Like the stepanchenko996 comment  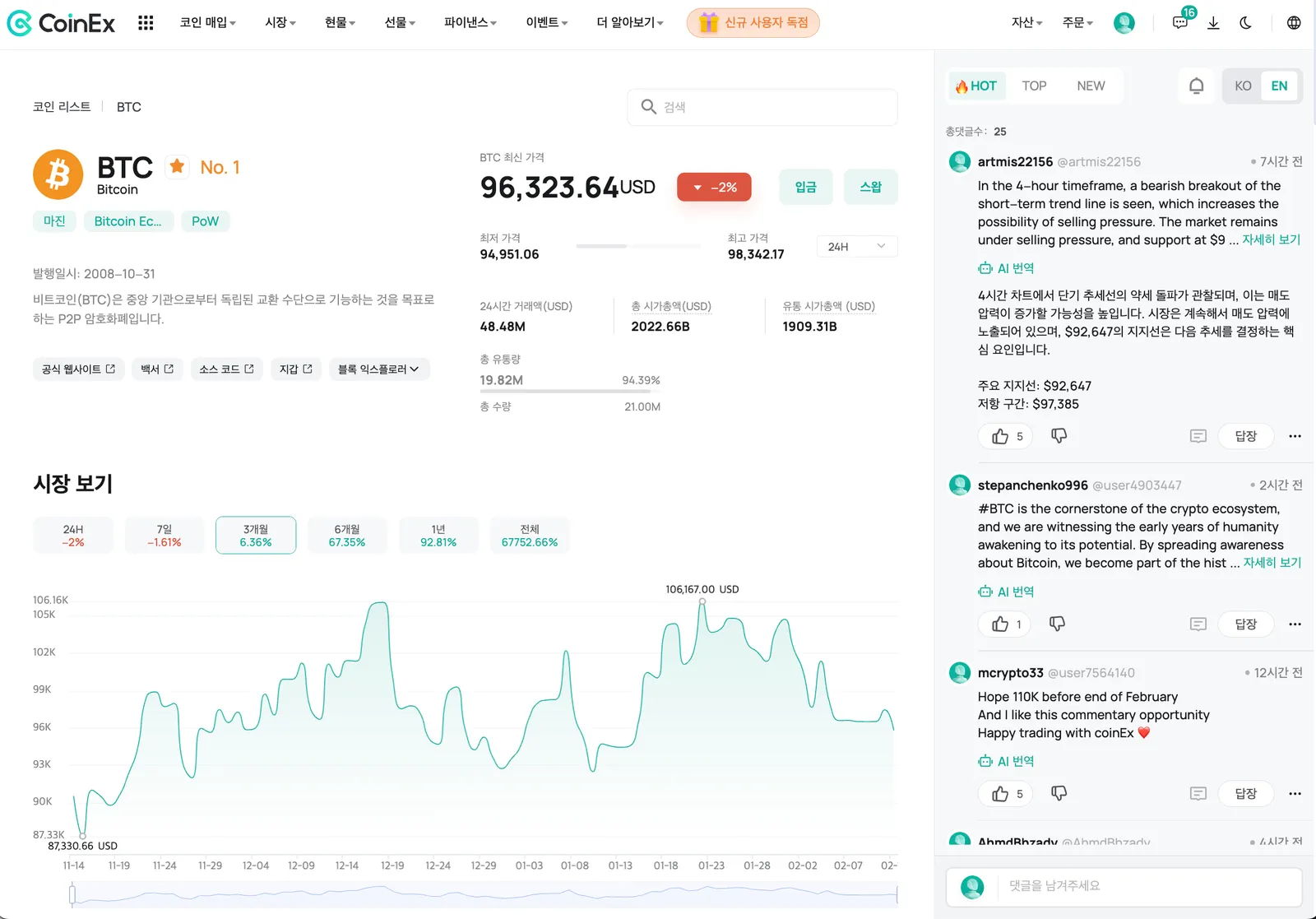[x=1005, y=624]
